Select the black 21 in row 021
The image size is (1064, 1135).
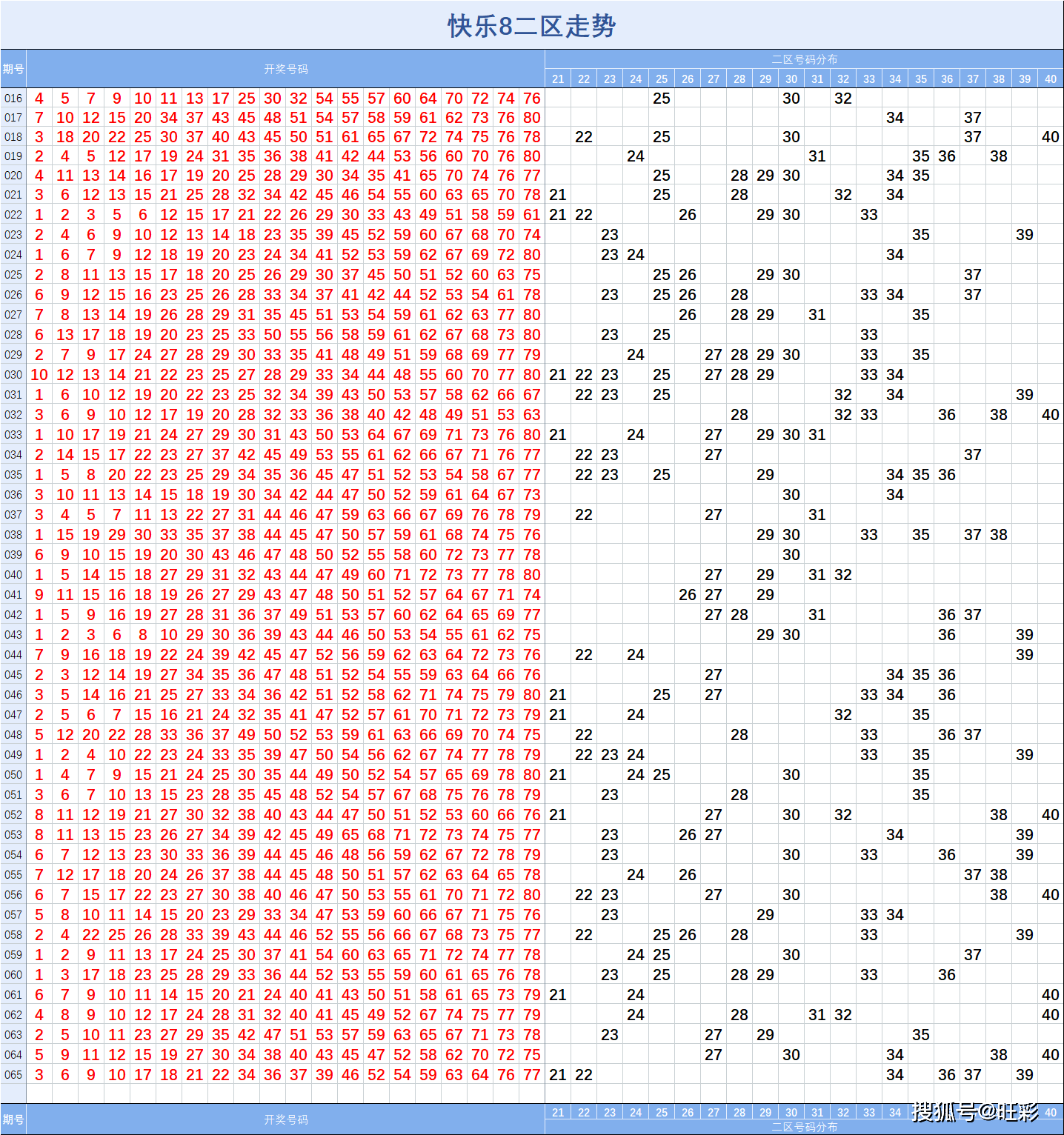point(558,195)
